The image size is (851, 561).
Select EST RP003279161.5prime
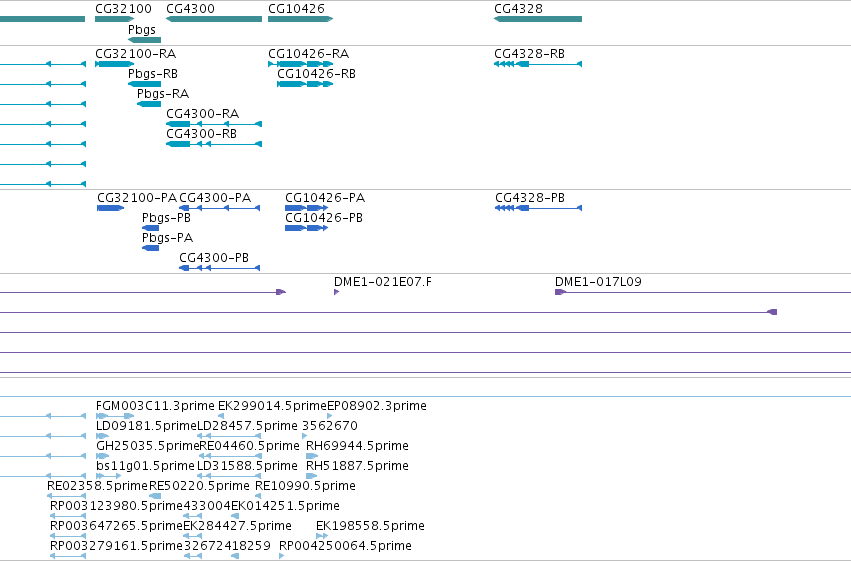pyautogui.click(x=68, y=556)
